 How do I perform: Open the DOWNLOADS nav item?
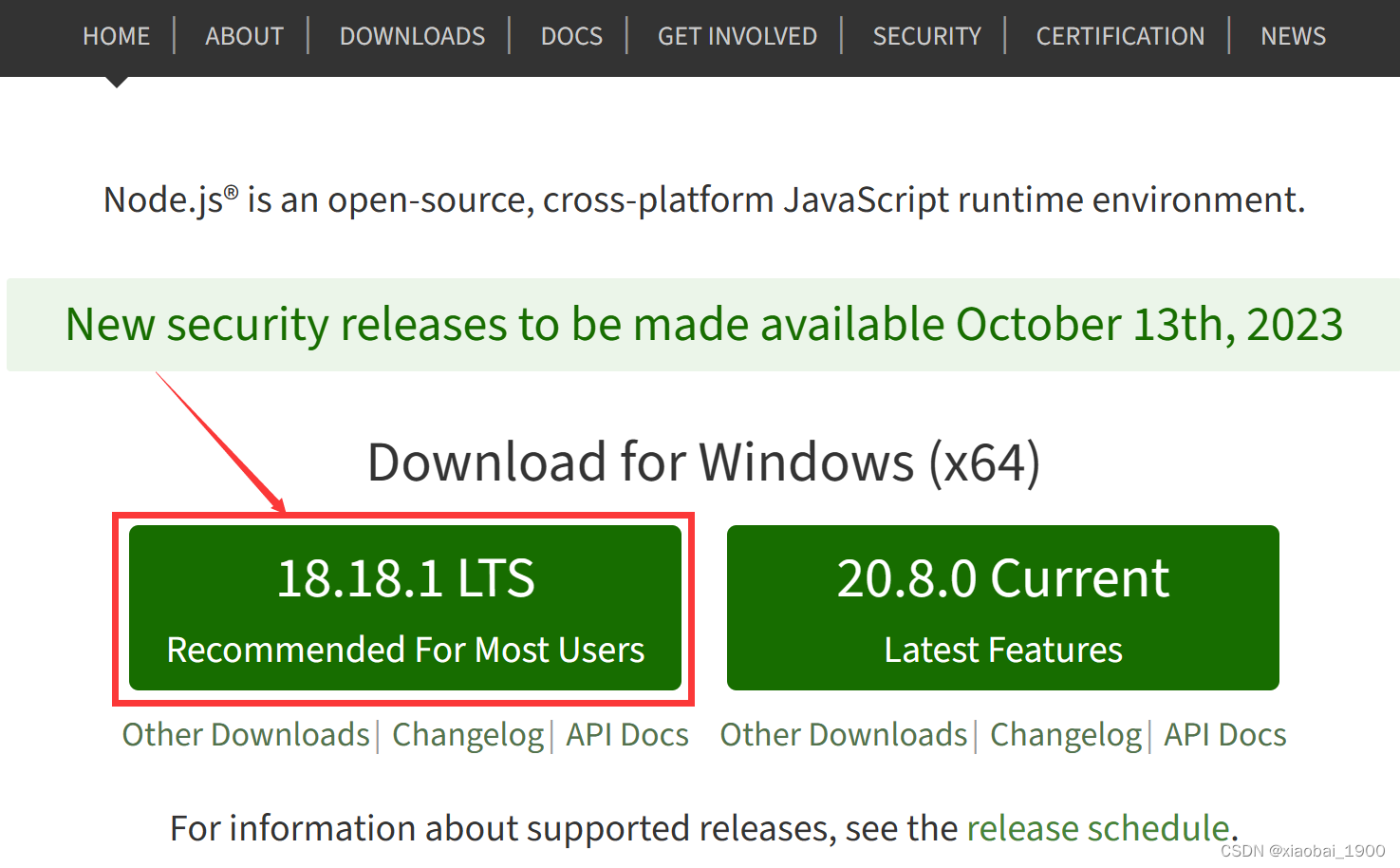pos(412,36)
